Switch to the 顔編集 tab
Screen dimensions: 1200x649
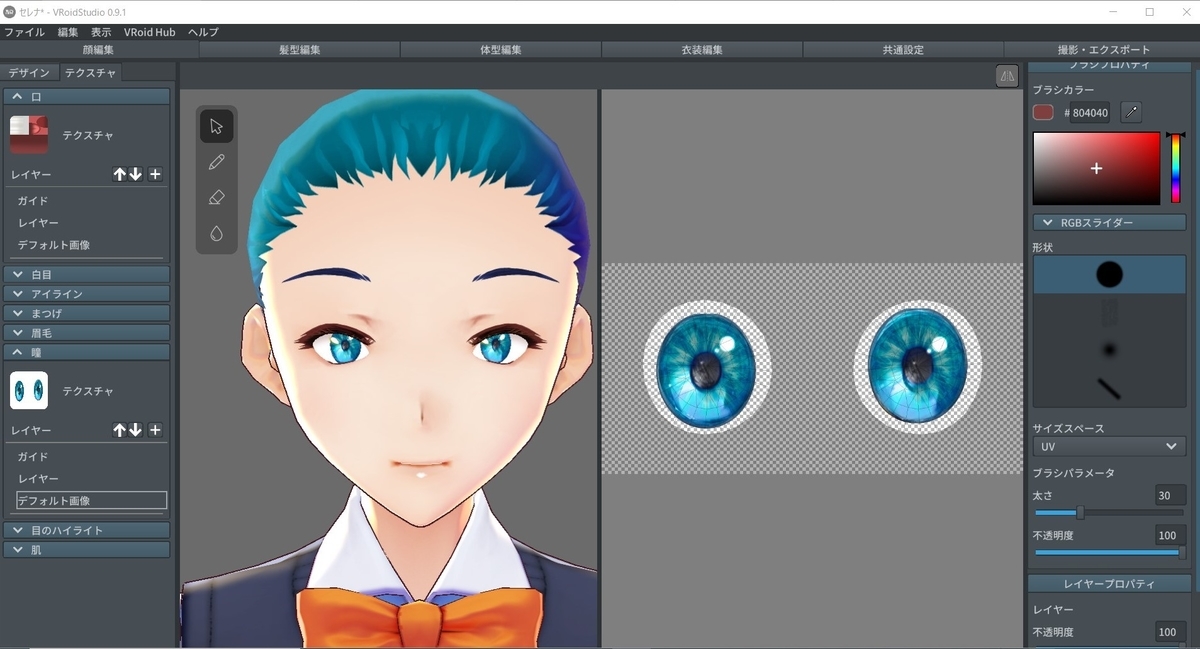[99, 49]
